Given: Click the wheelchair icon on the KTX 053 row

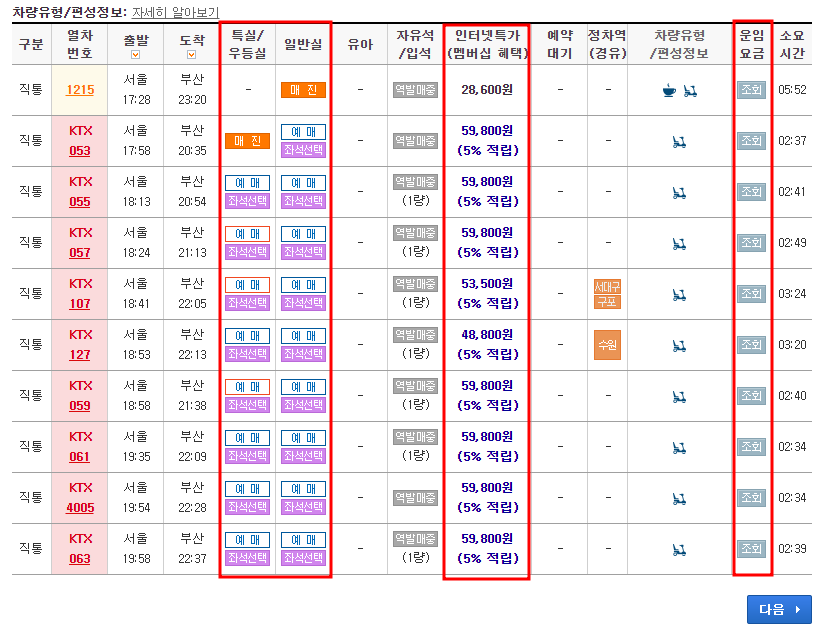Looking at the screenshot, I should (680, 140).
